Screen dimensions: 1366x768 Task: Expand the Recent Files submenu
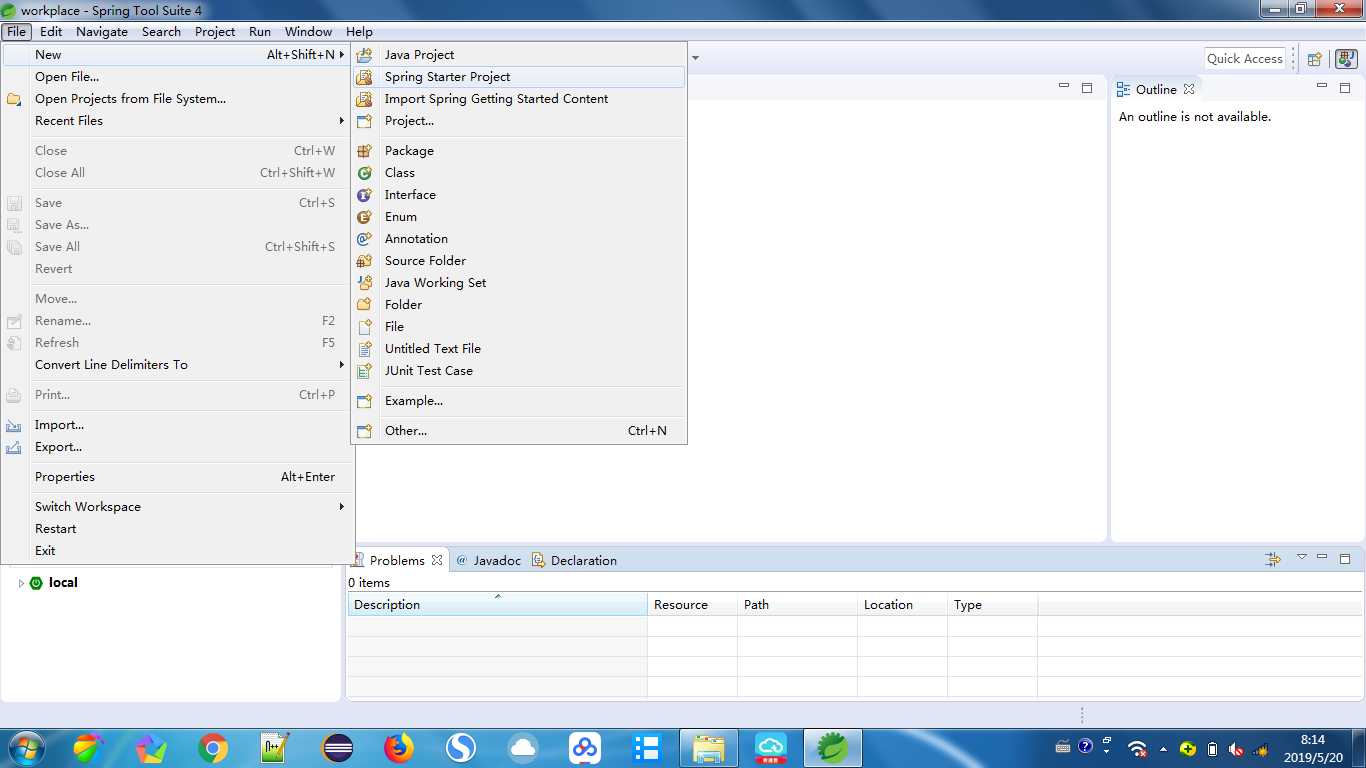[x=176, y=121]
